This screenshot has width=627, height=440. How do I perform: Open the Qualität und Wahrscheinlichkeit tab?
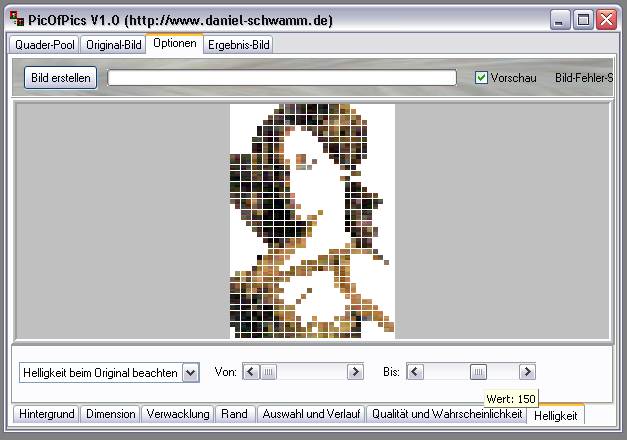[447, 414]
